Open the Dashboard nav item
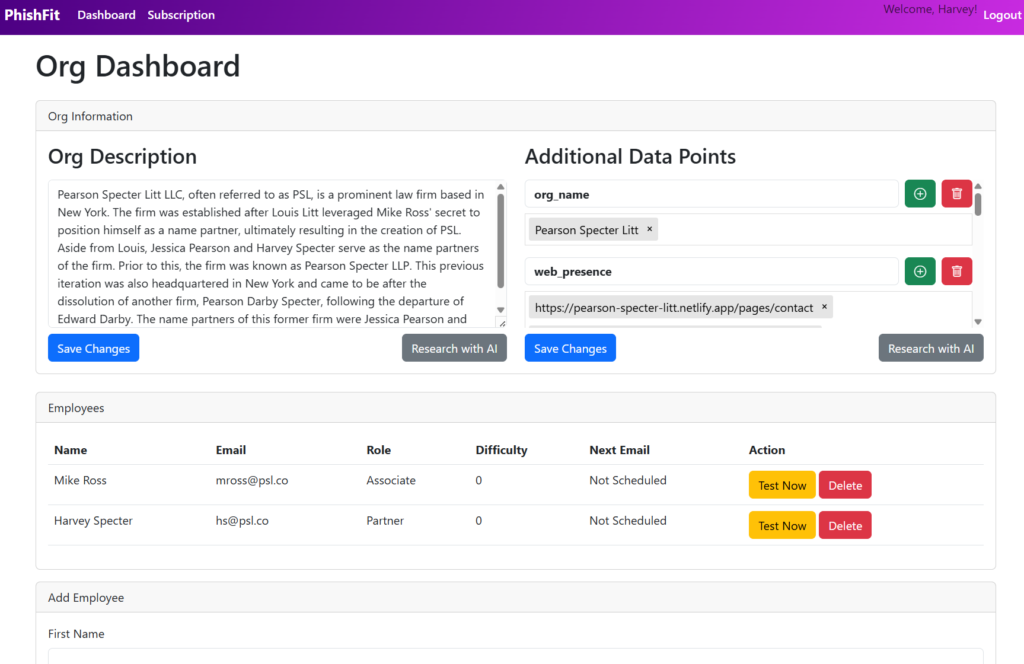 point(106,15)
